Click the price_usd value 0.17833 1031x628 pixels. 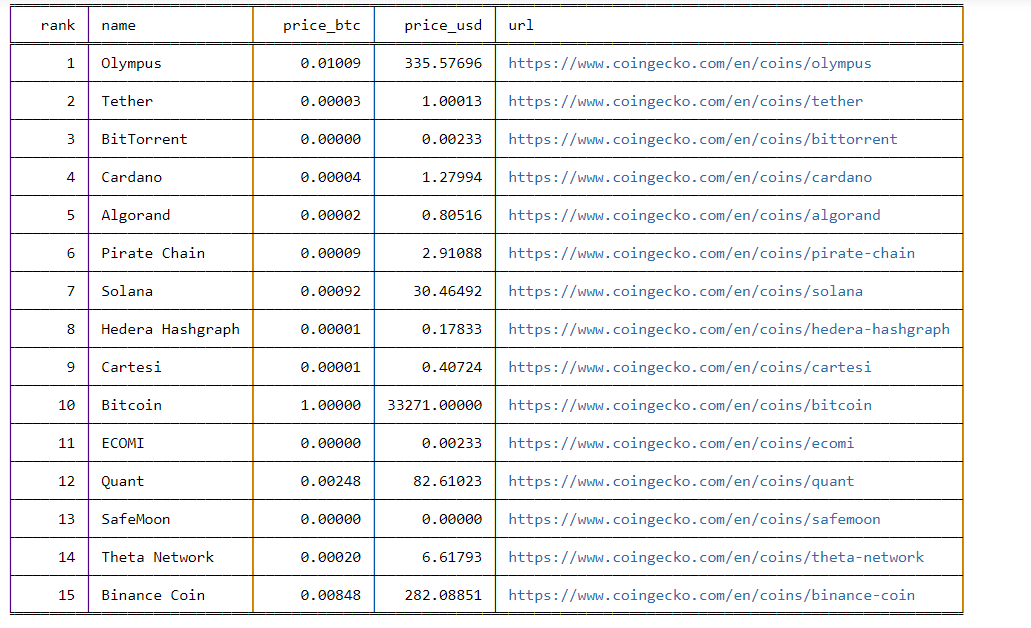click(451, 329)
